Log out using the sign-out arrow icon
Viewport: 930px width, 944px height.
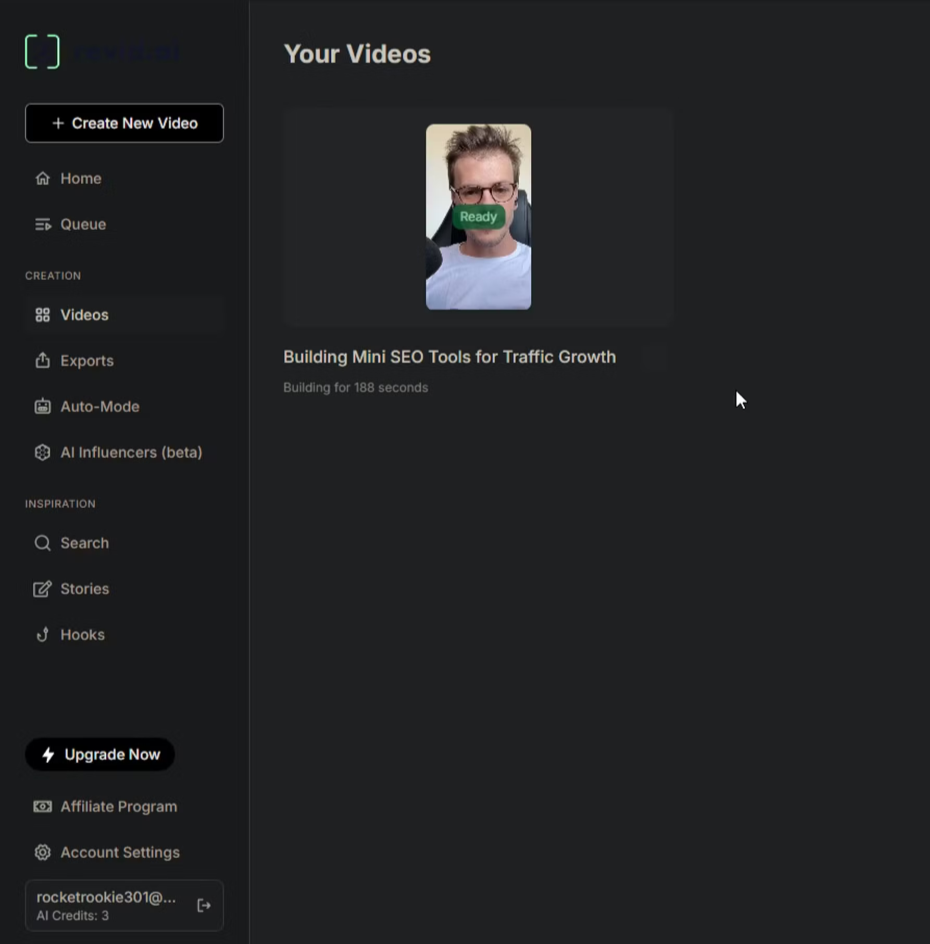(x=204, y=905)
